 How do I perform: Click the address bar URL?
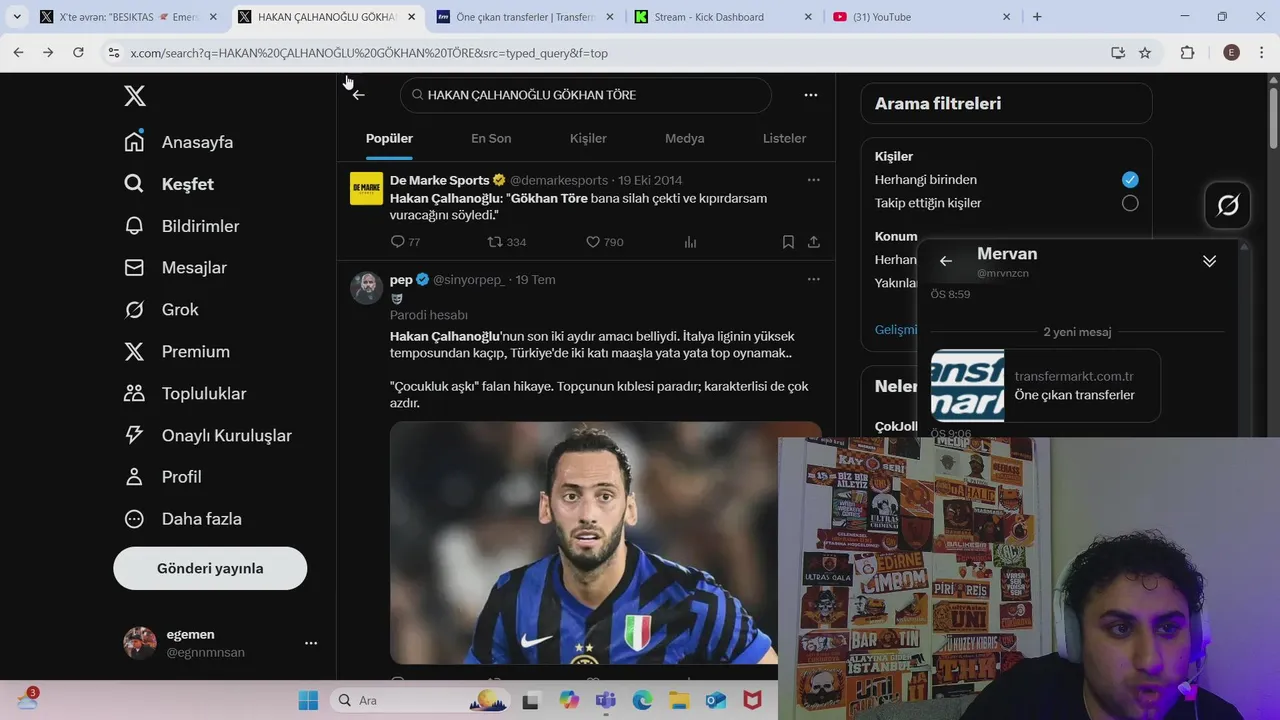tap(368, 53)
